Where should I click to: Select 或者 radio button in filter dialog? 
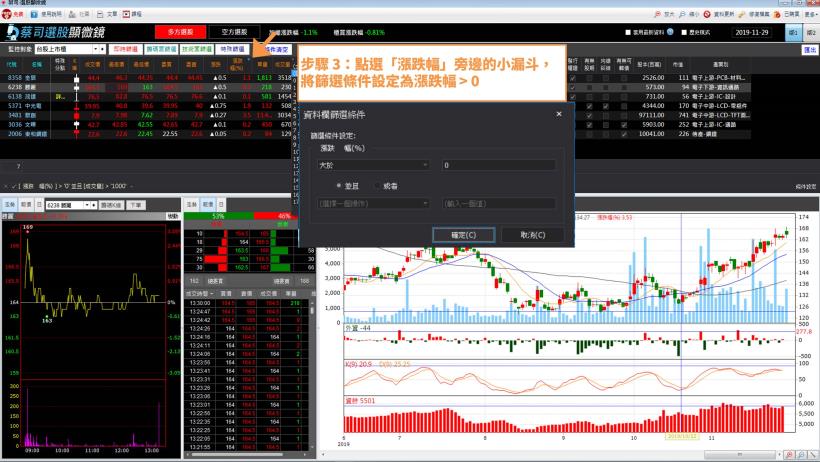click(378, 186)
